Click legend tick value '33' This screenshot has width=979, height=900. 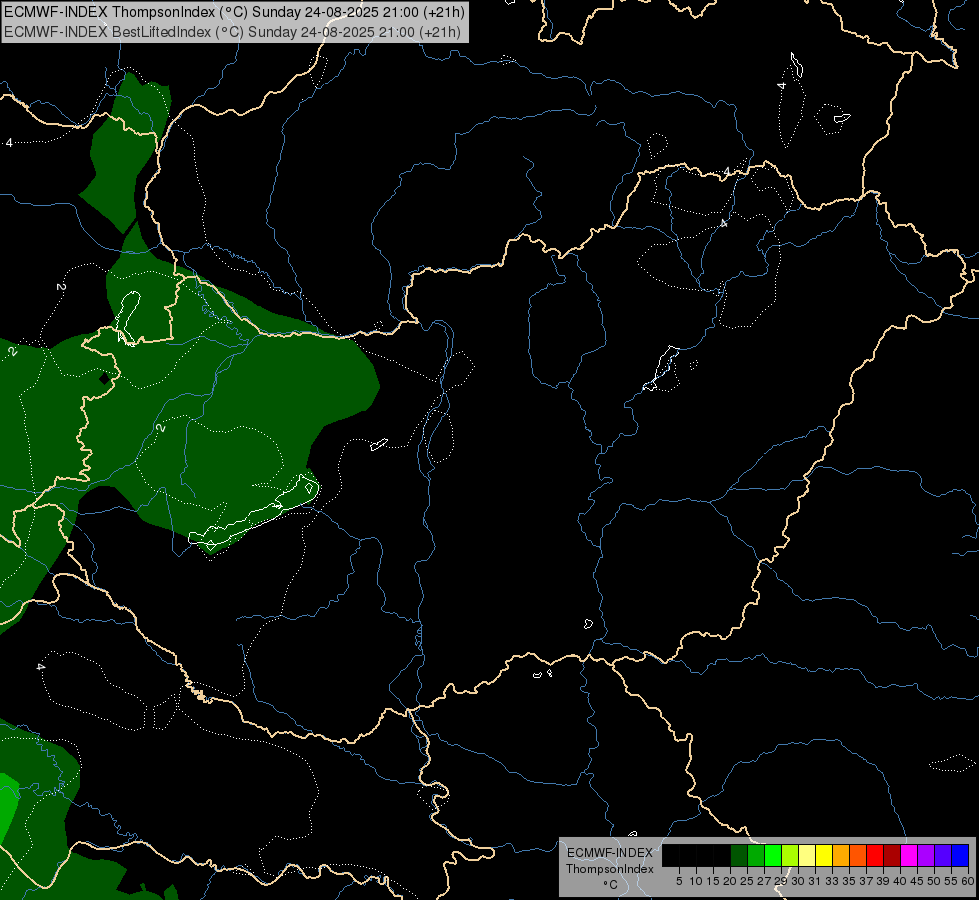pos(832,881)
